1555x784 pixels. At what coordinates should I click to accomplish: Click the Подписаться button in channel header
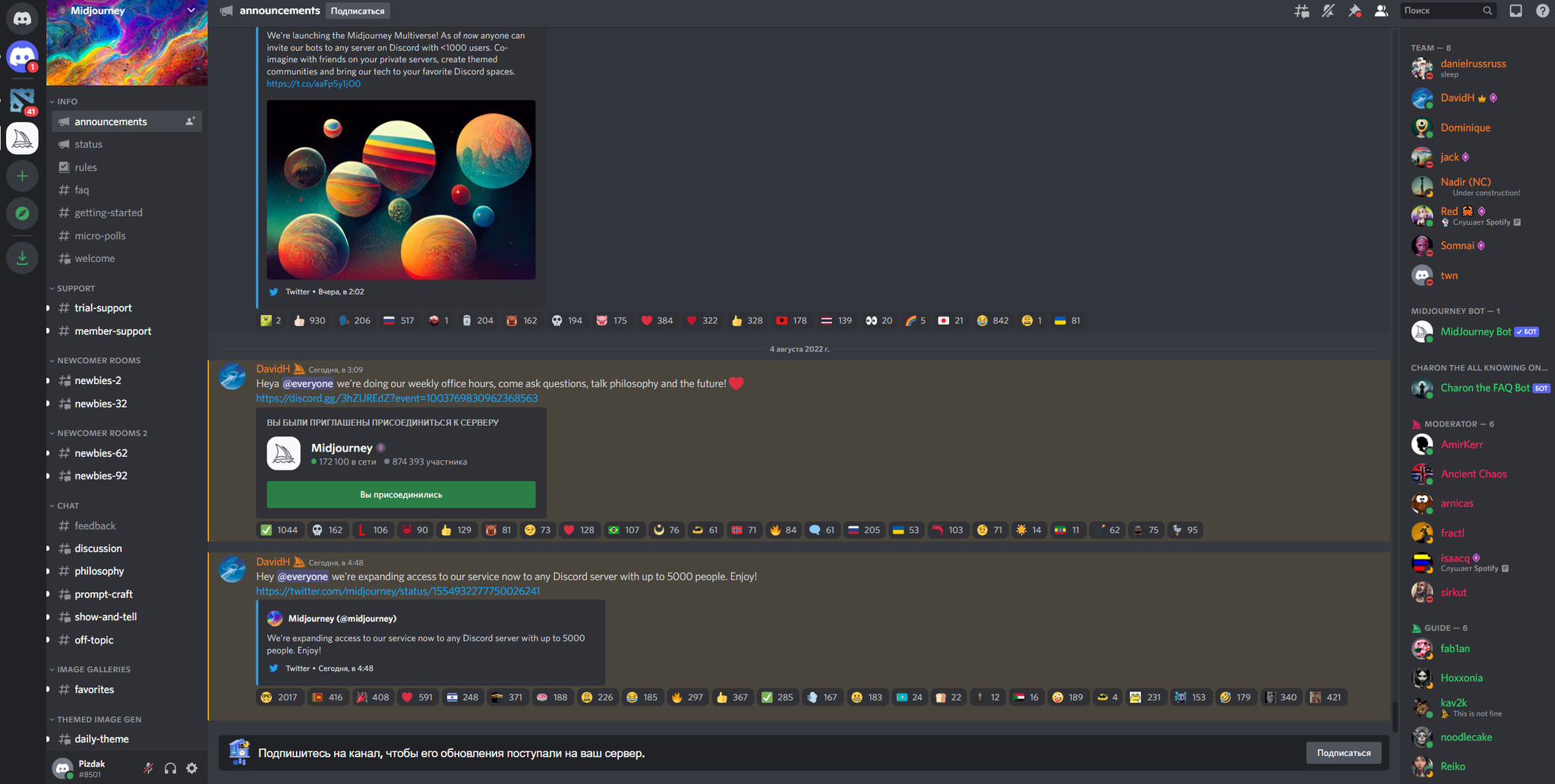[x=358, y=11]
